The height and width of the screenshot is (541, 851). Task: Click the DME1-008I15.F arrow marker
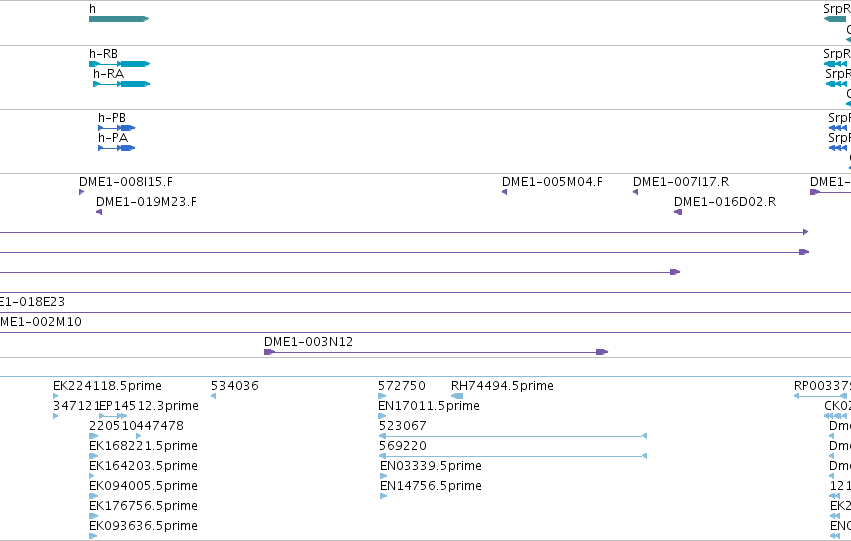click(x=81, y=192)
